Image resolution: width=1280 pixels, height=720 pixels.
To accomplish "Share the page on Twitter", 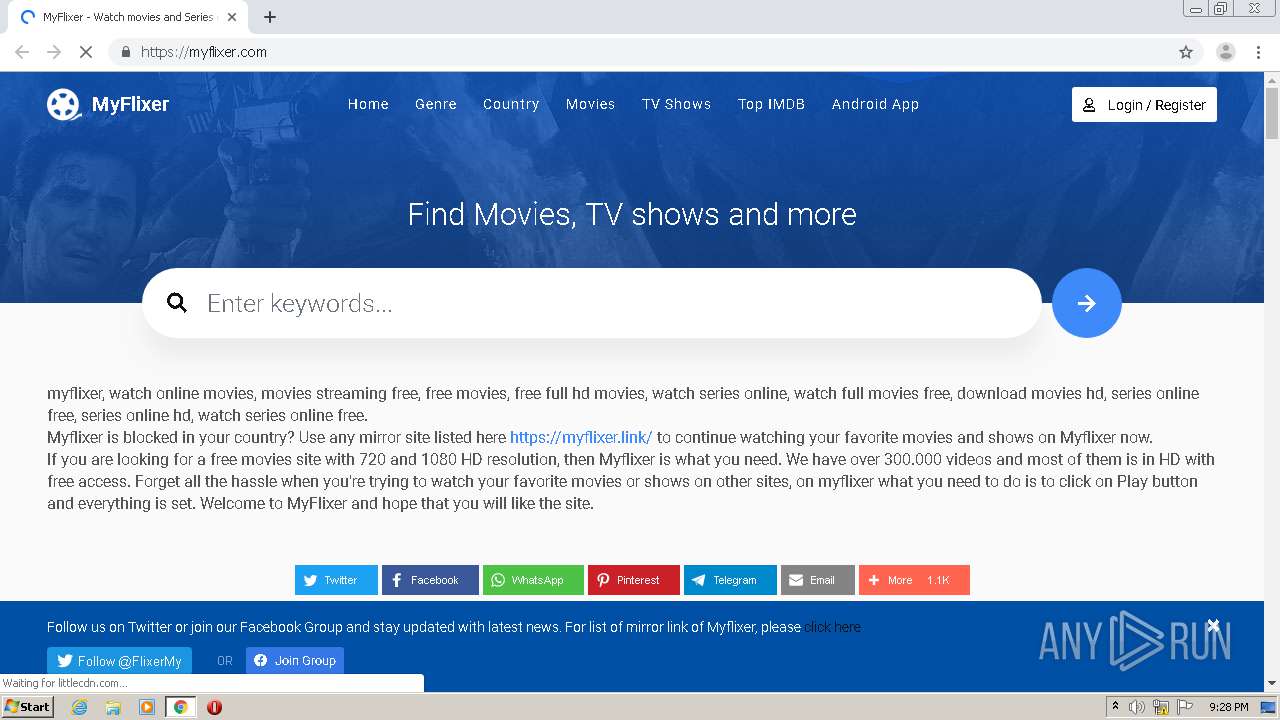I will point(336,580).
